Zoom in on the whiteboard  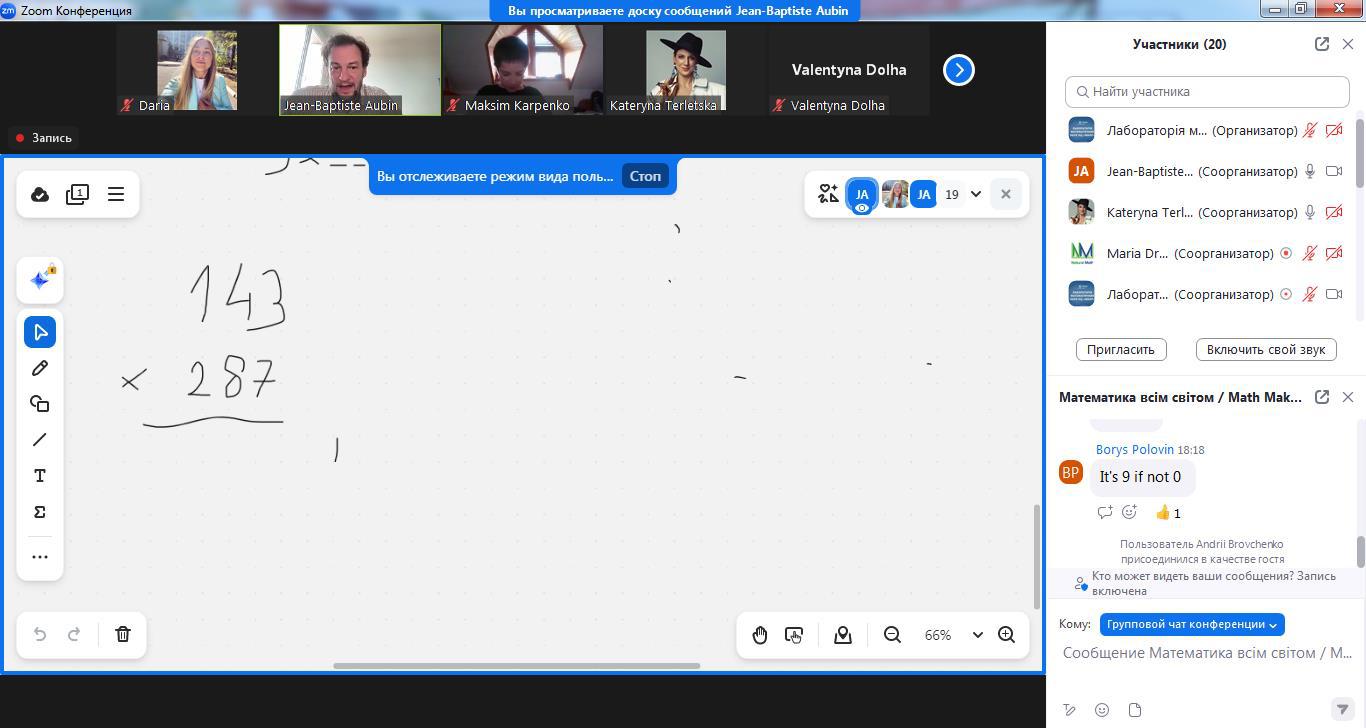1006,635
